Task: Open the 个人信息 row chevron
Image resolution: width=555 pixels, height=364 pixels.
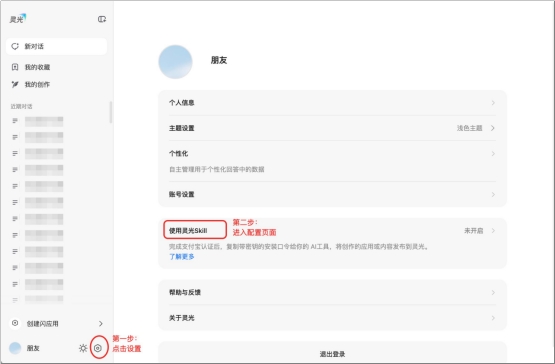Action: click(493, 103)
